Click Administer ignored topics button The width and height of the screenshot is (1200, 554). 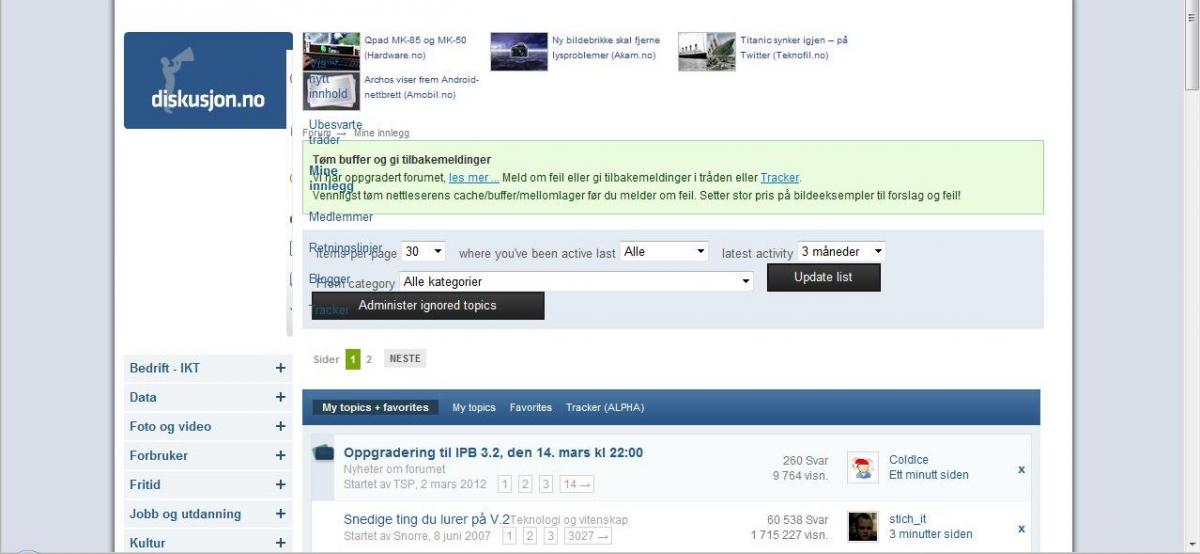(x=428, y=305)
